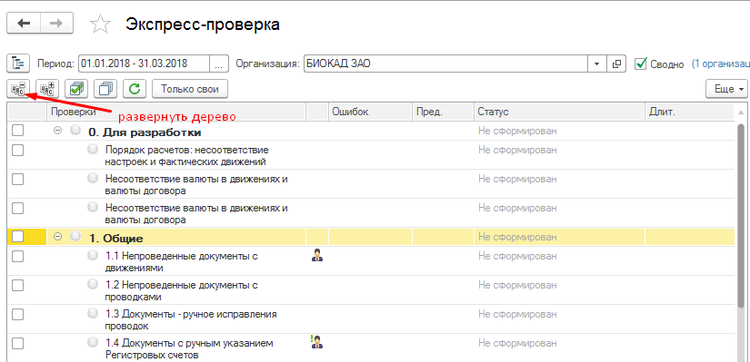Check all items toolbar icon
Screen dimensions: 750x362
click(77, 88)
